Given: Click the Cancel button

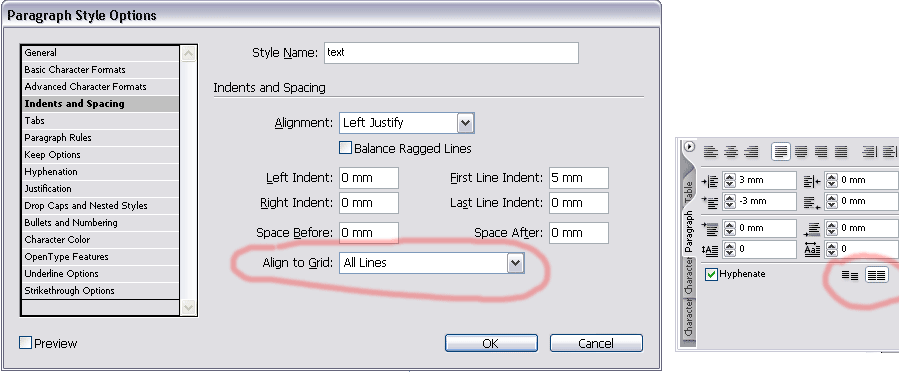Looking at the screenshot, I should (x=596, y=343).
